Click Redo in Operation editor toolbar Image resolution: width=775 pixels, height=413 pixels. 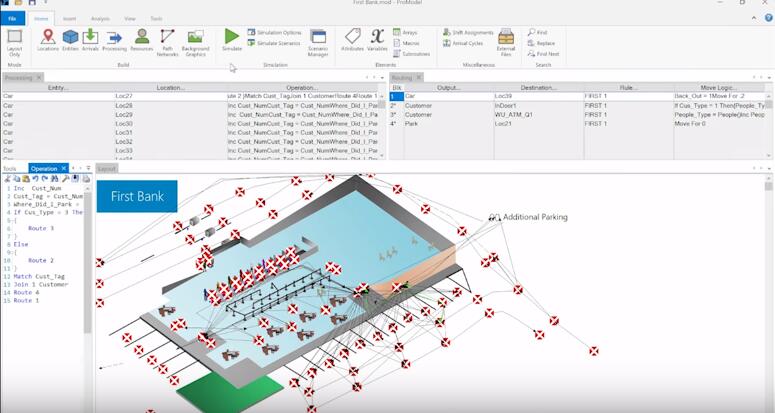(x=45, y=179)
